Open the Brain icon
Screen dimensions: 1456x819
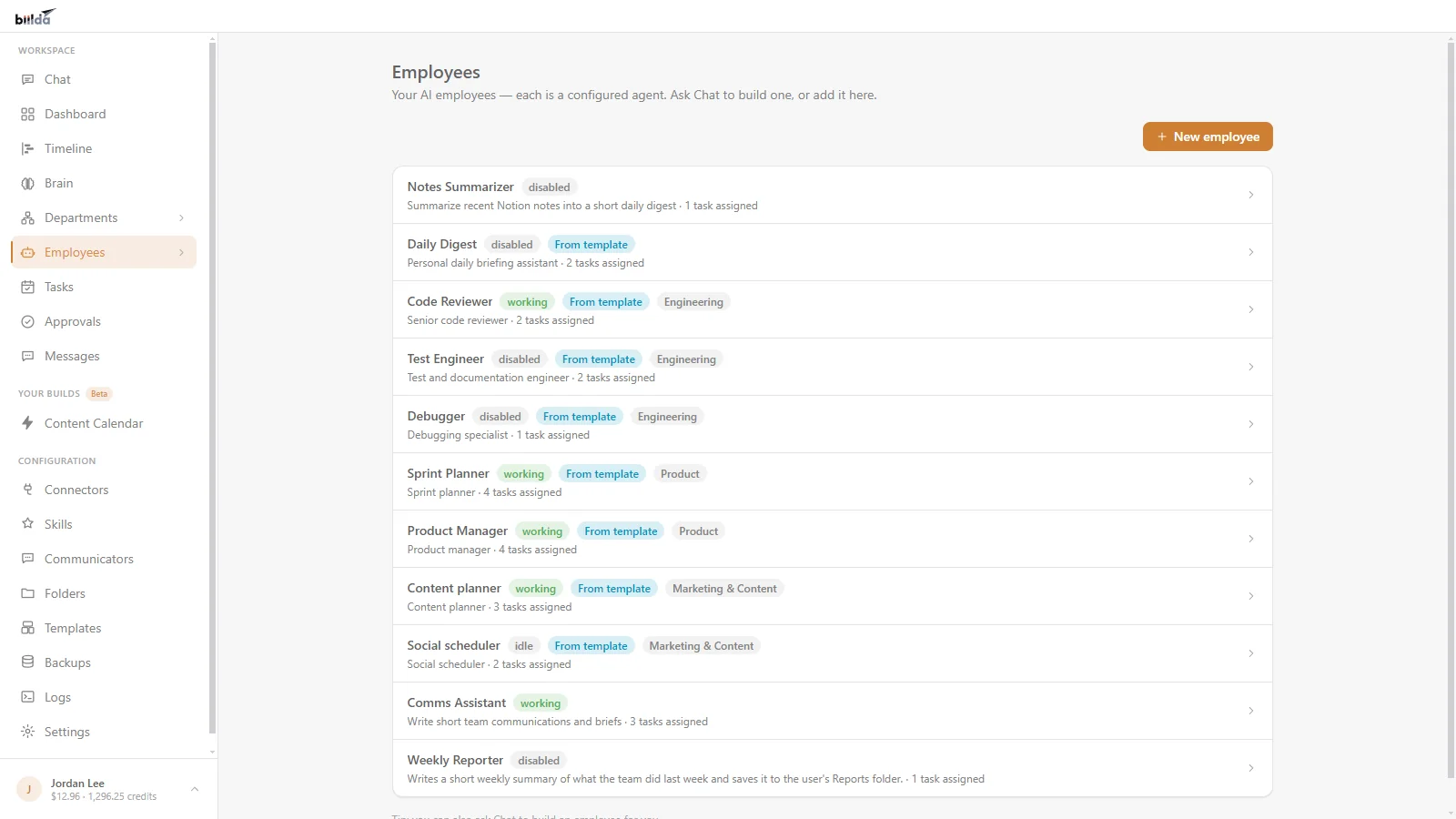pos(27,183)
